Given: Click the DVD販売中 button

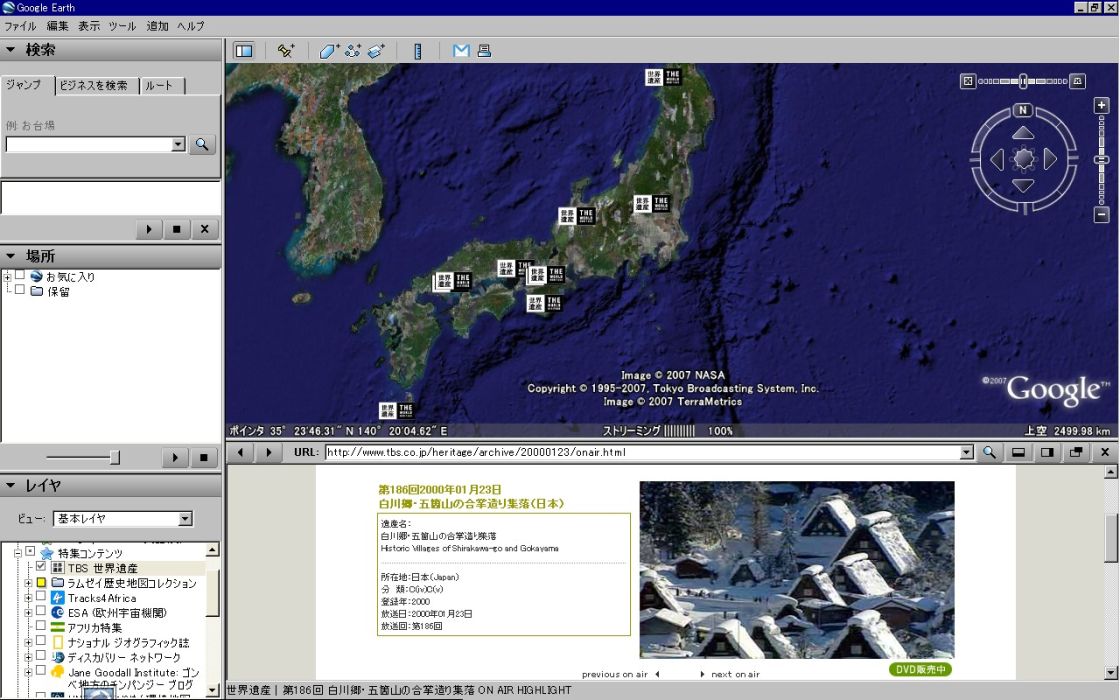Looking at the screenshot, I should click(920, 669).
